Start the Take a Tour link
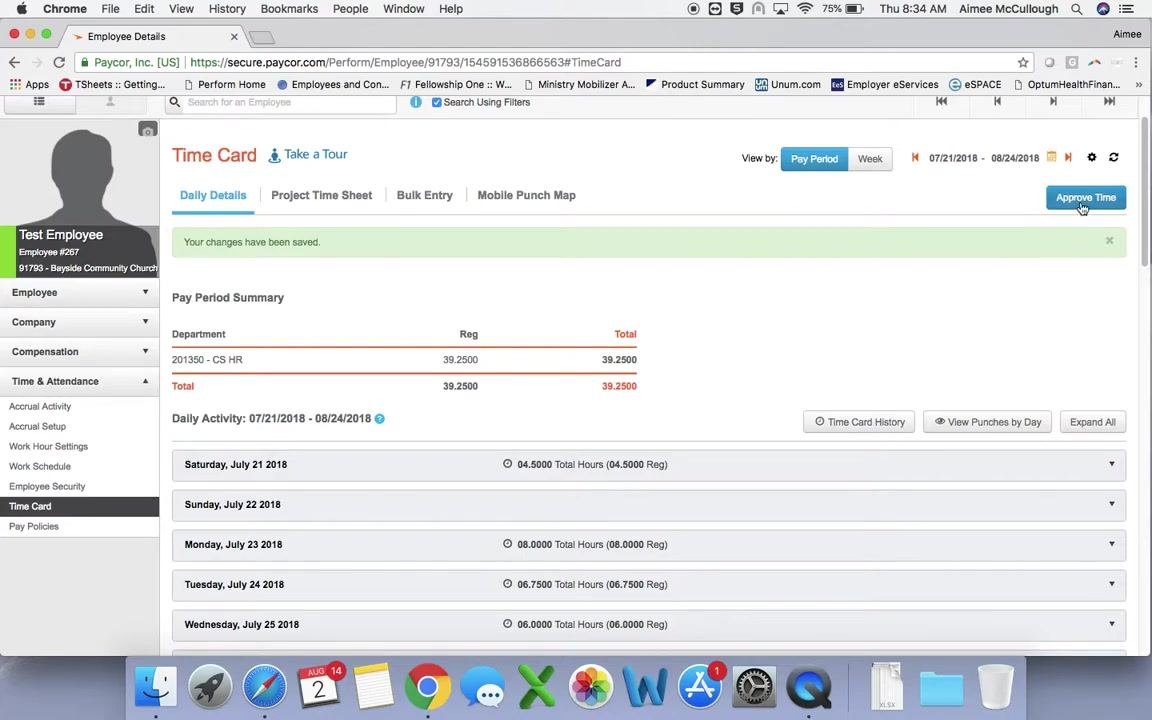1152x720 pixels. (x=308, y=154)
